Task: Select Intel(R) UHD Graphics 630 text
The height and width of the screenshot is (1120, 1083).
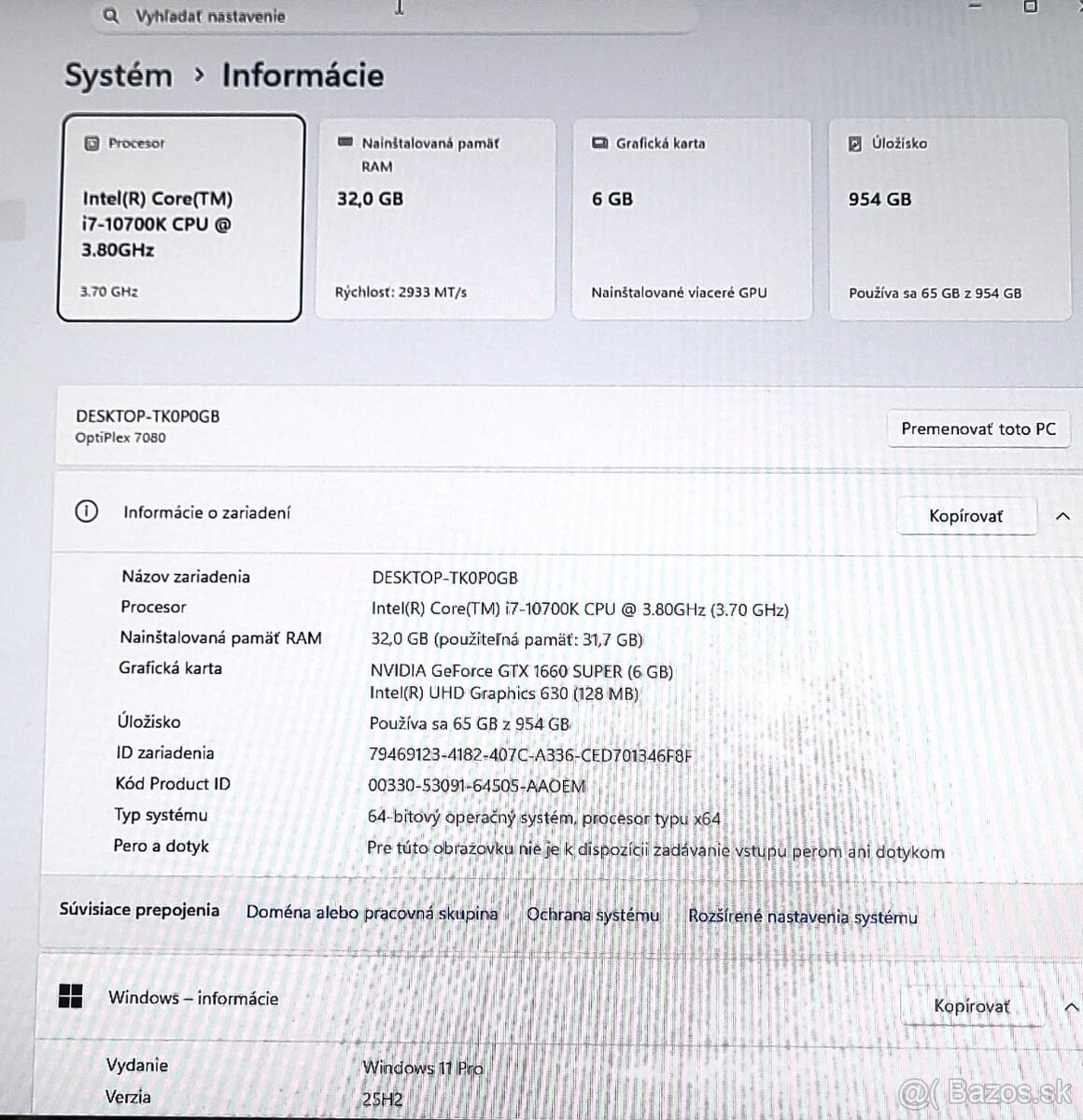Action: click(x=504, y=693)
